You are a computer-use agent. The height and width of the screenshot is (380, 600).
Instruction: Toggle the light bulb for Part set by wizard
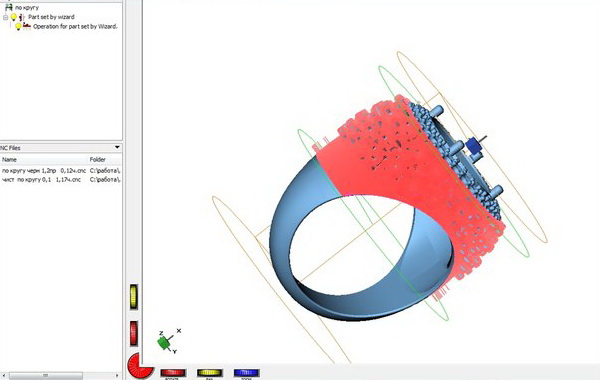14,17
